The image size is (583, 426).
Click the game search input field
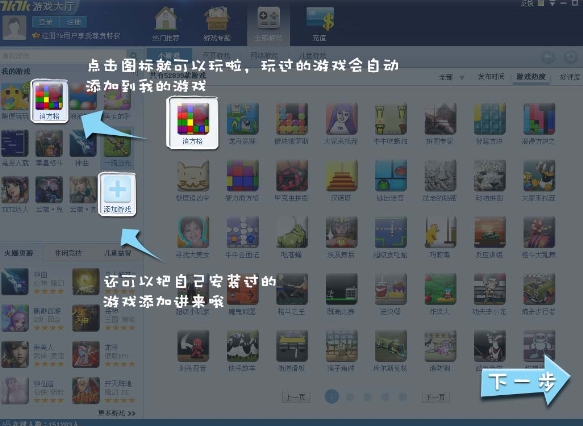64,56
